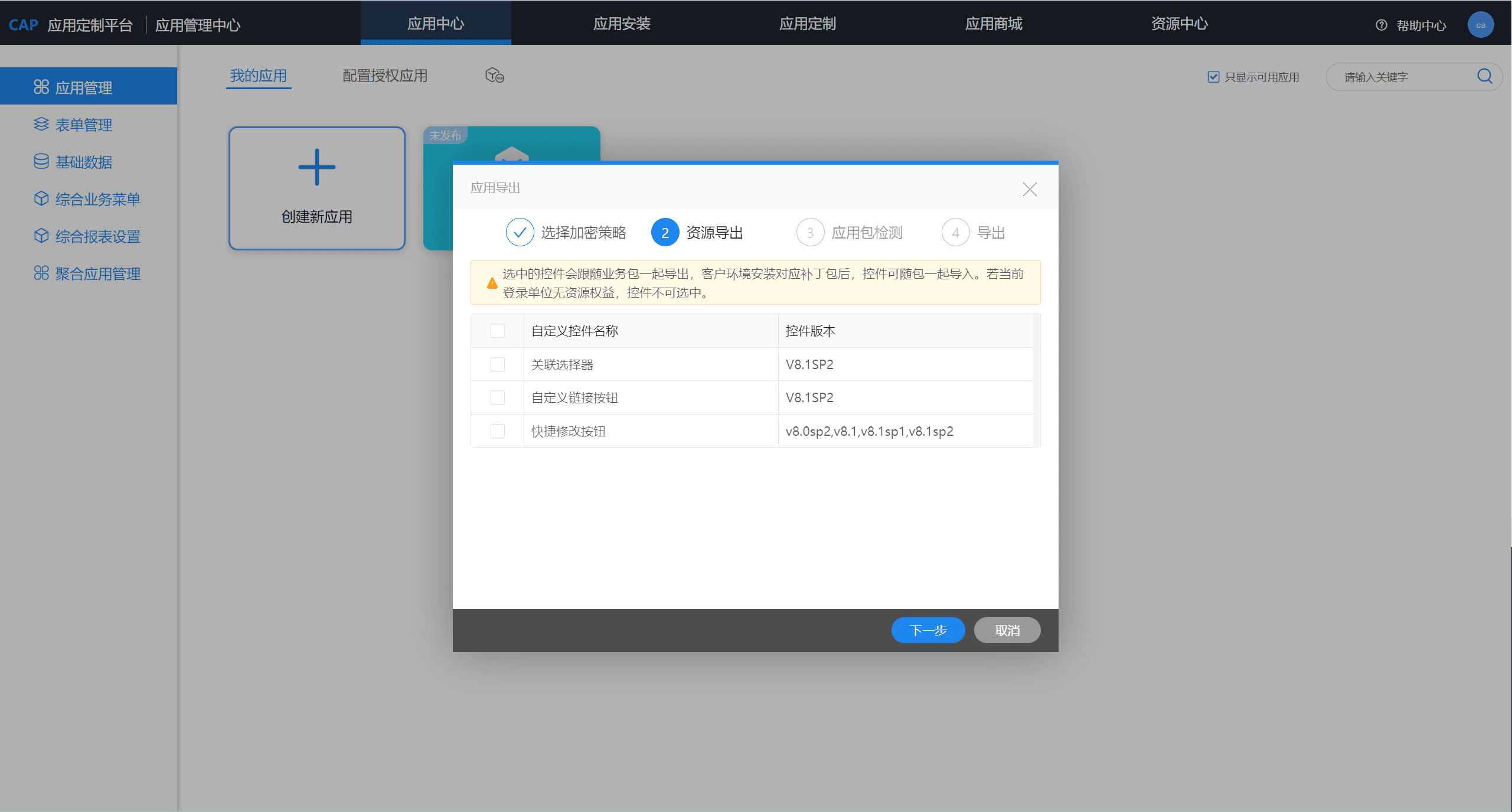Click the 应用管理 grid icon in sidebar

point(41,87)
